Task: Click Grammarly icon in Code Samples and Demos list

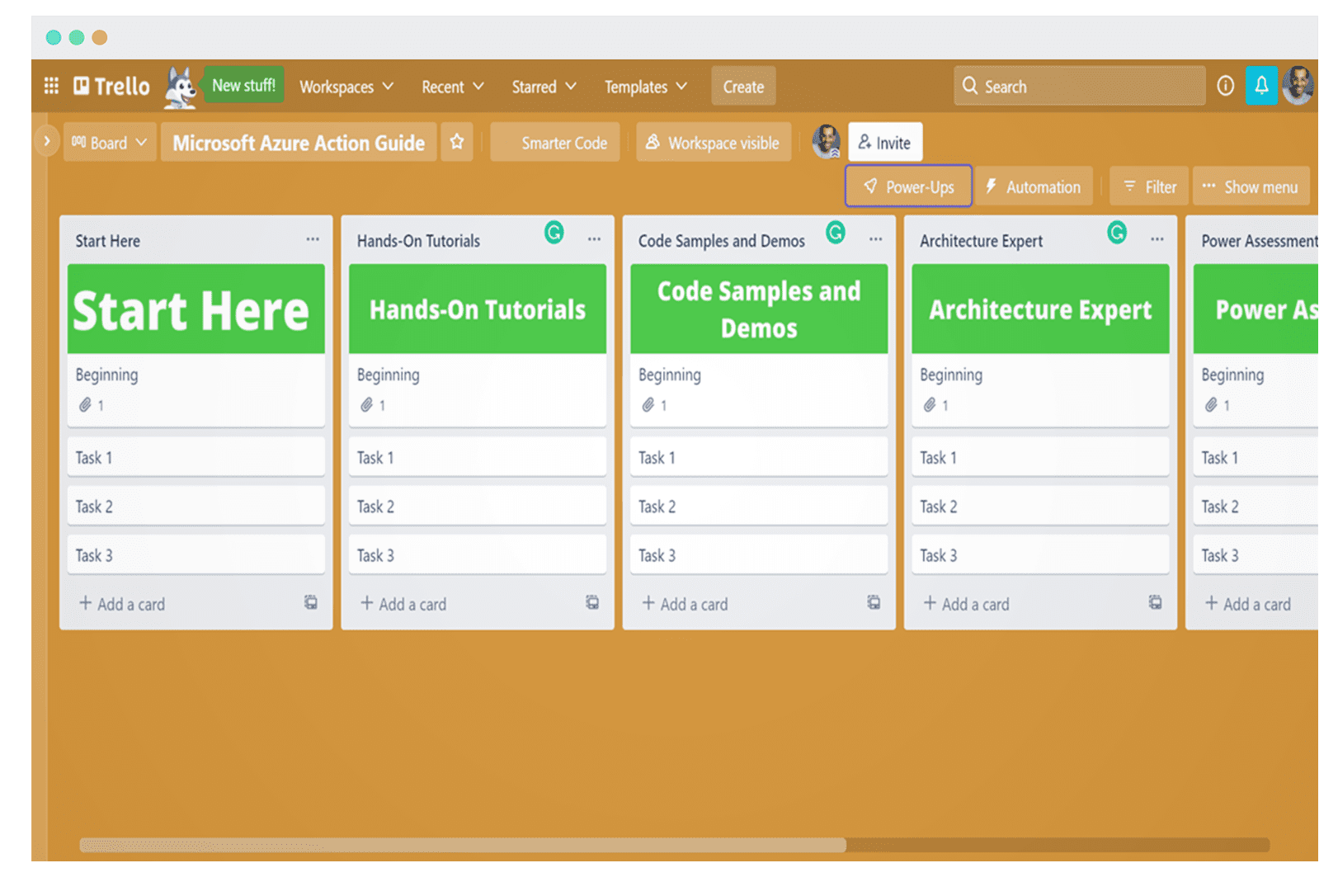Action: pyautogui.click(x=836, y=233)
